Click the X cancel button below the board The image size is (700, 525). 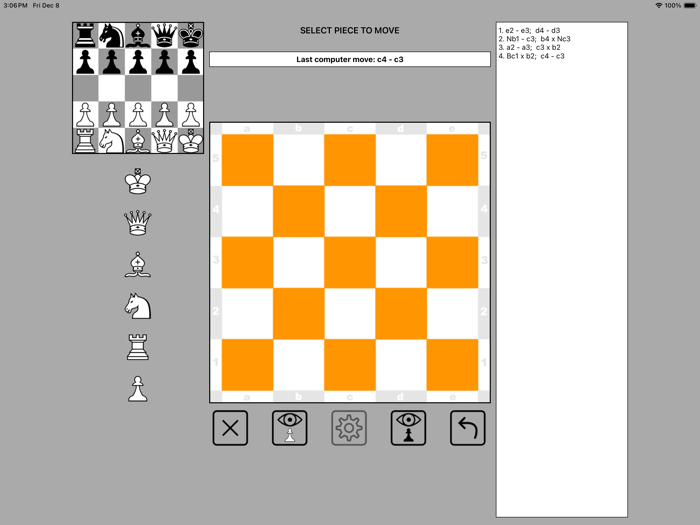(230, 428)
